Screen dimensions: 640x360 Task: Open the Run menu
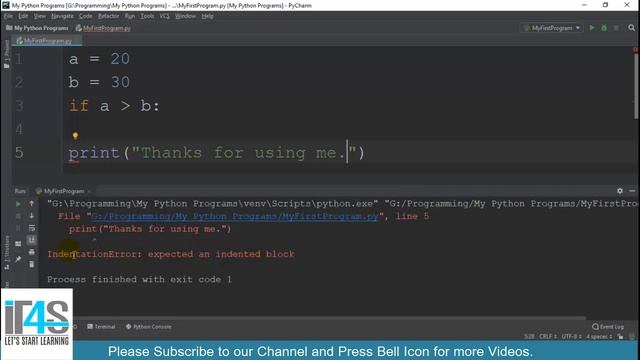coord(130,16)
